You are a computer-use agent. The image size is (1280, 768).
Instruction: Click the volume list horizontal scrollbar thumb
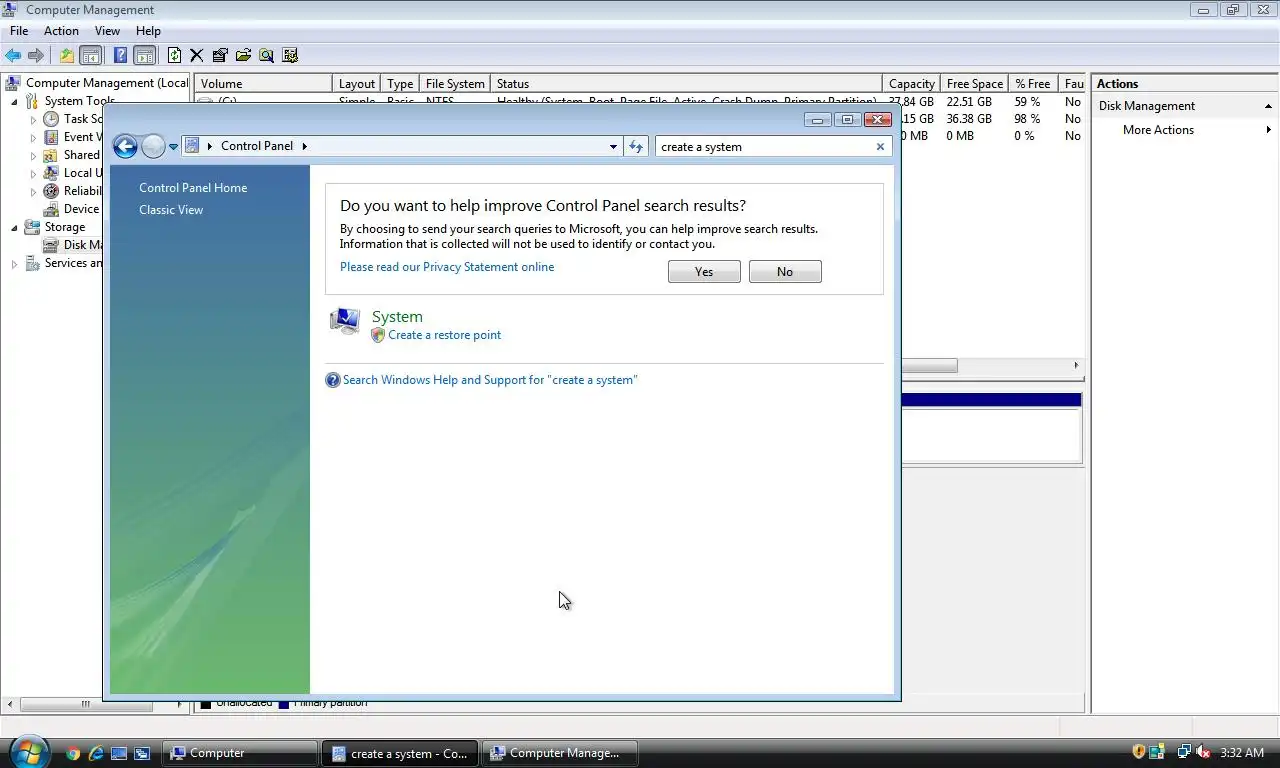point(929,366)
